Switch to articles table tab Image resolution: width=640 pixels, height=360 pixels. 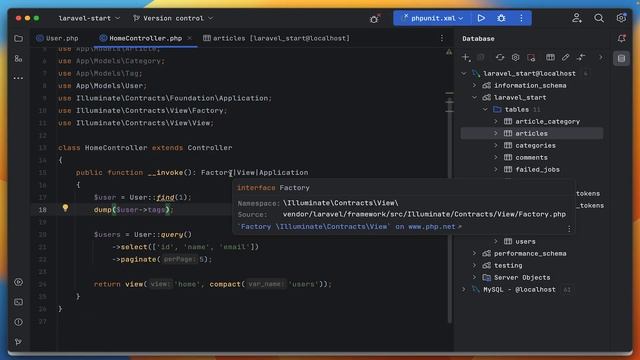[x=276, y=38]
